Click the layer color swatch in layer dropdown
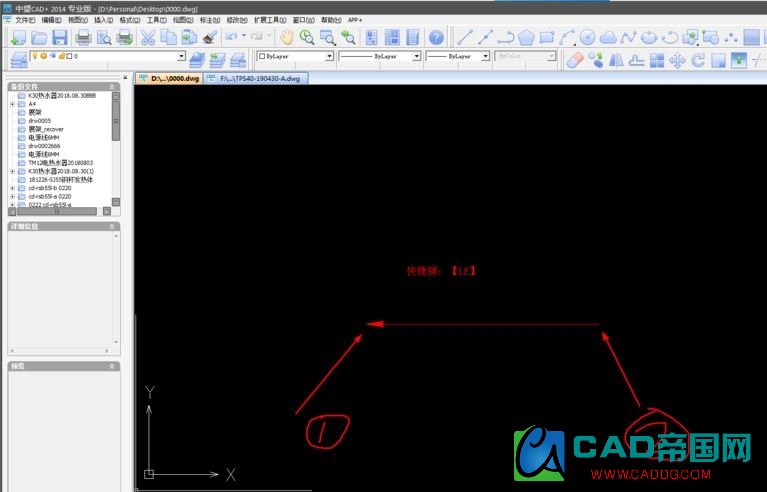The width and height of the screenshot is (767, 492). click(69, 56)
